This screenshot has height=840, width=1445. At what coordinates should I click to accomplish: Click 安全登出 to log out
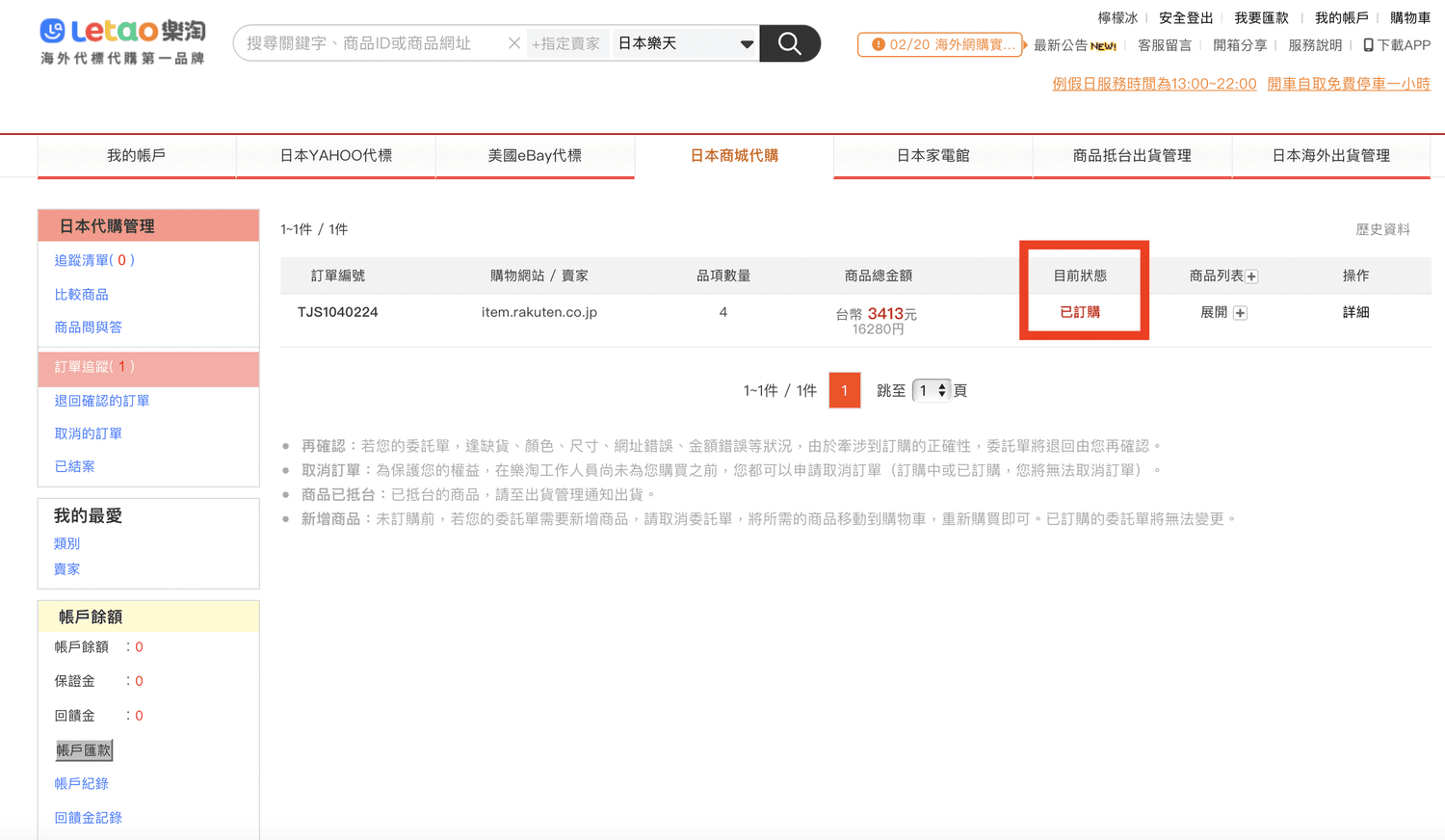click(x=1186, y=17)
